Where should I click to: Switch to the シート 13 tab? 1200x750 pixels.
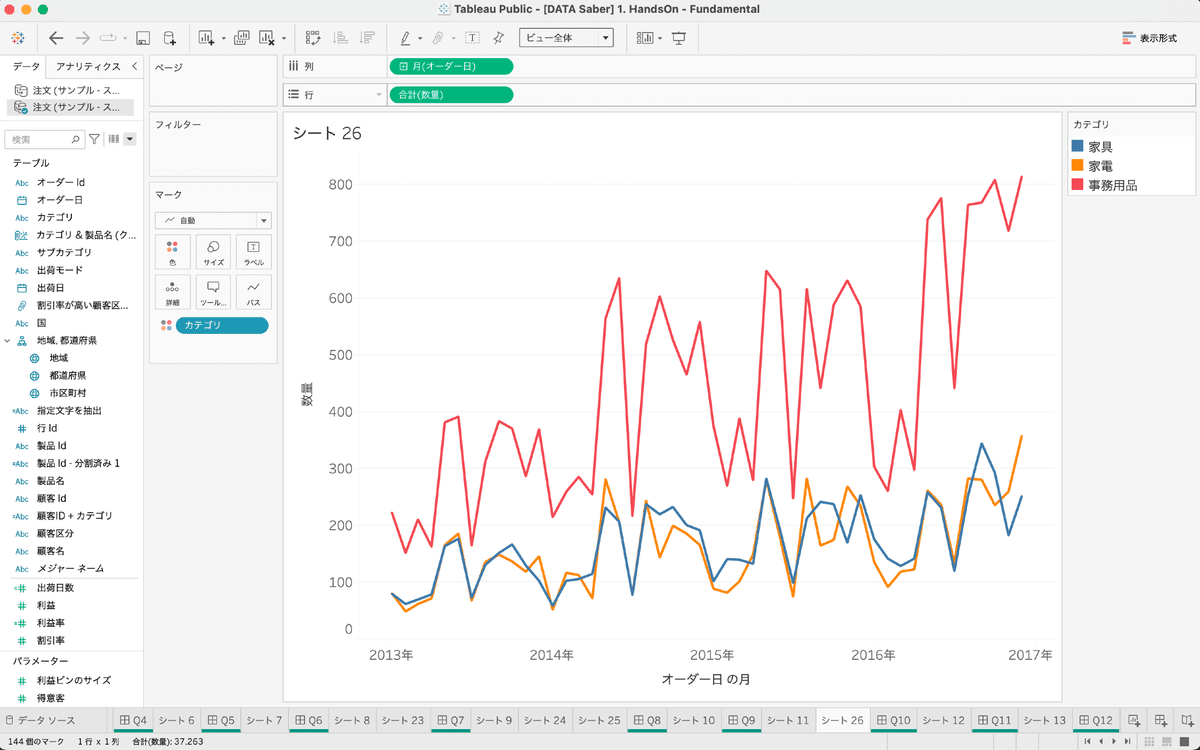coord(1045,720)
